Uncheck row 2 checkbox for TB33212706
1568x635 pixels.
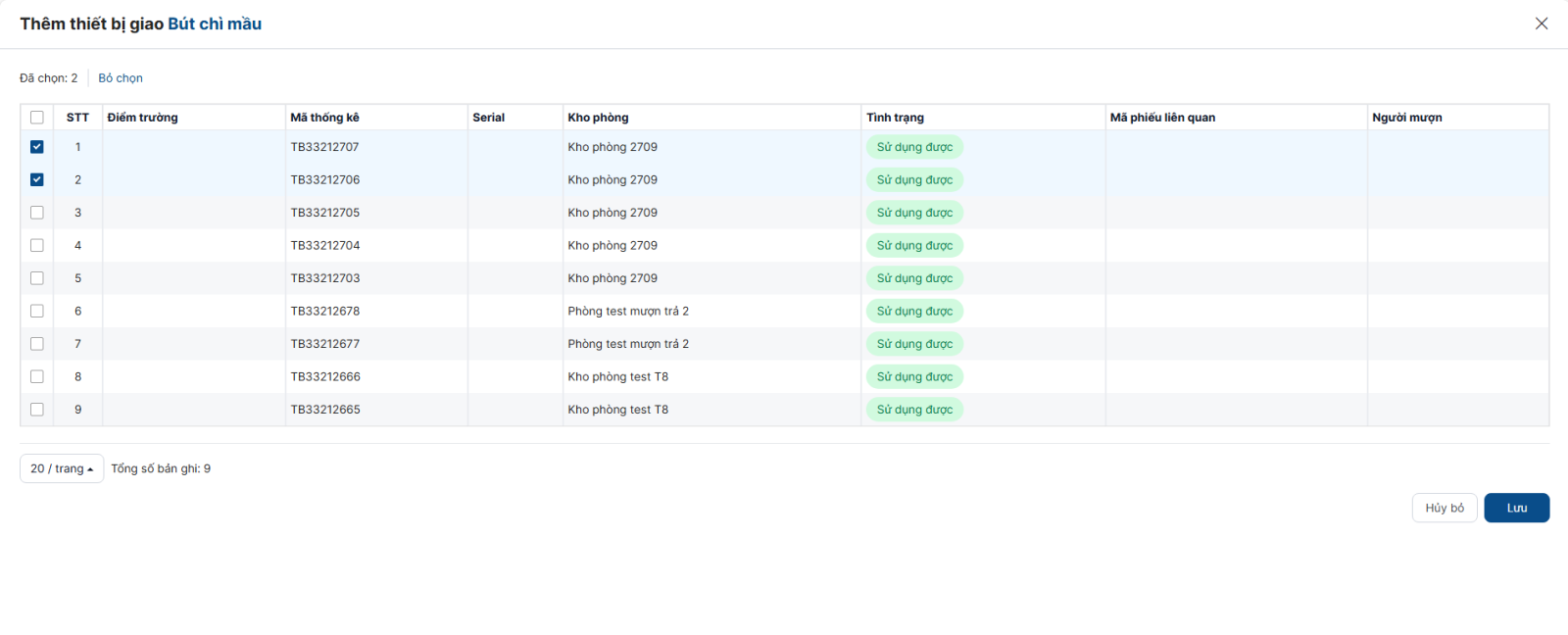pos(37,180)
